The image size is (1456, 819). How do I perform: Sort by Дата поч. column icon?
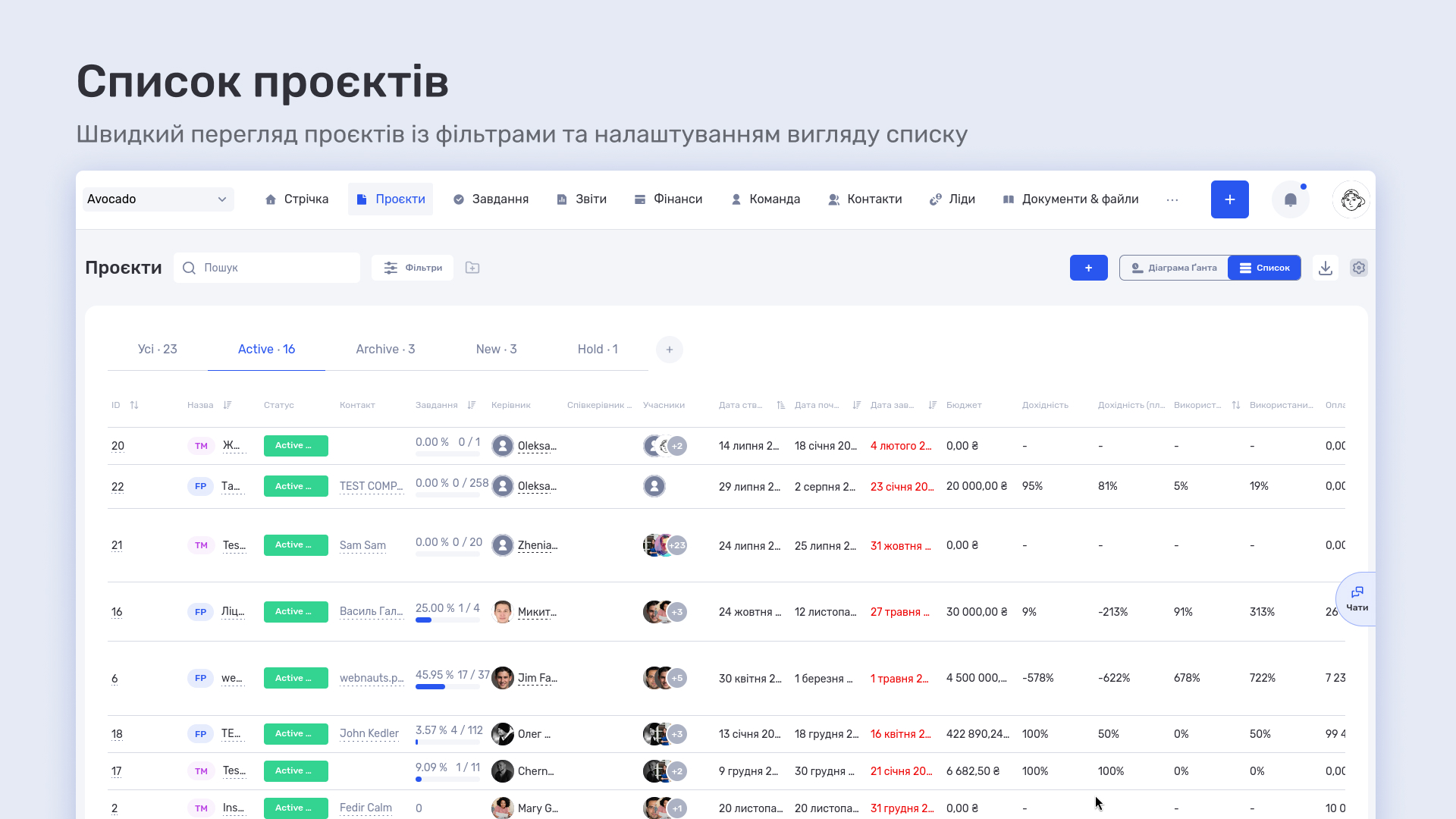(x=856, y=405)
